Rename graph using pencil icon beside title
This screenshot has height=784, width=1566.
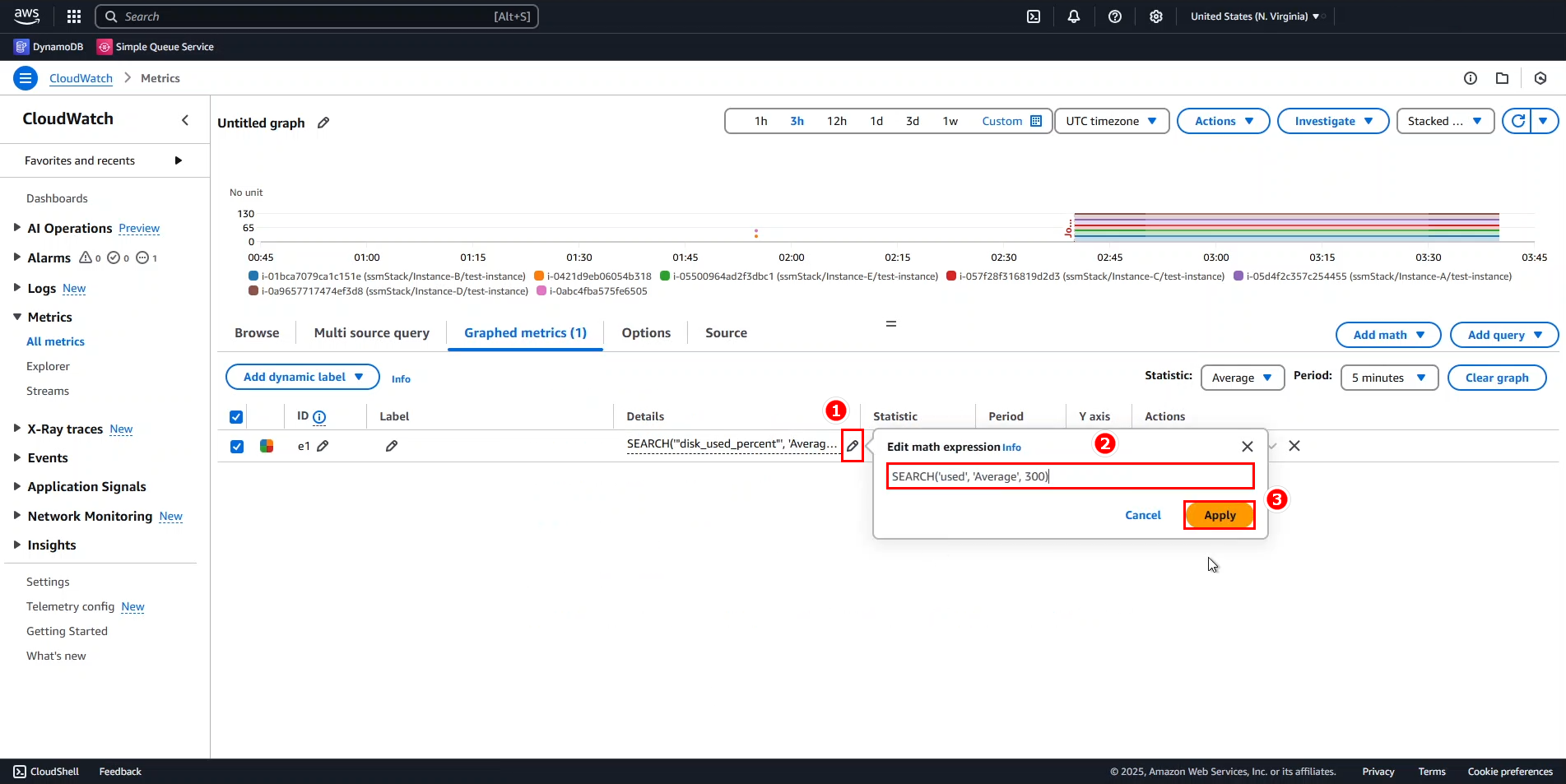[323, 123]
